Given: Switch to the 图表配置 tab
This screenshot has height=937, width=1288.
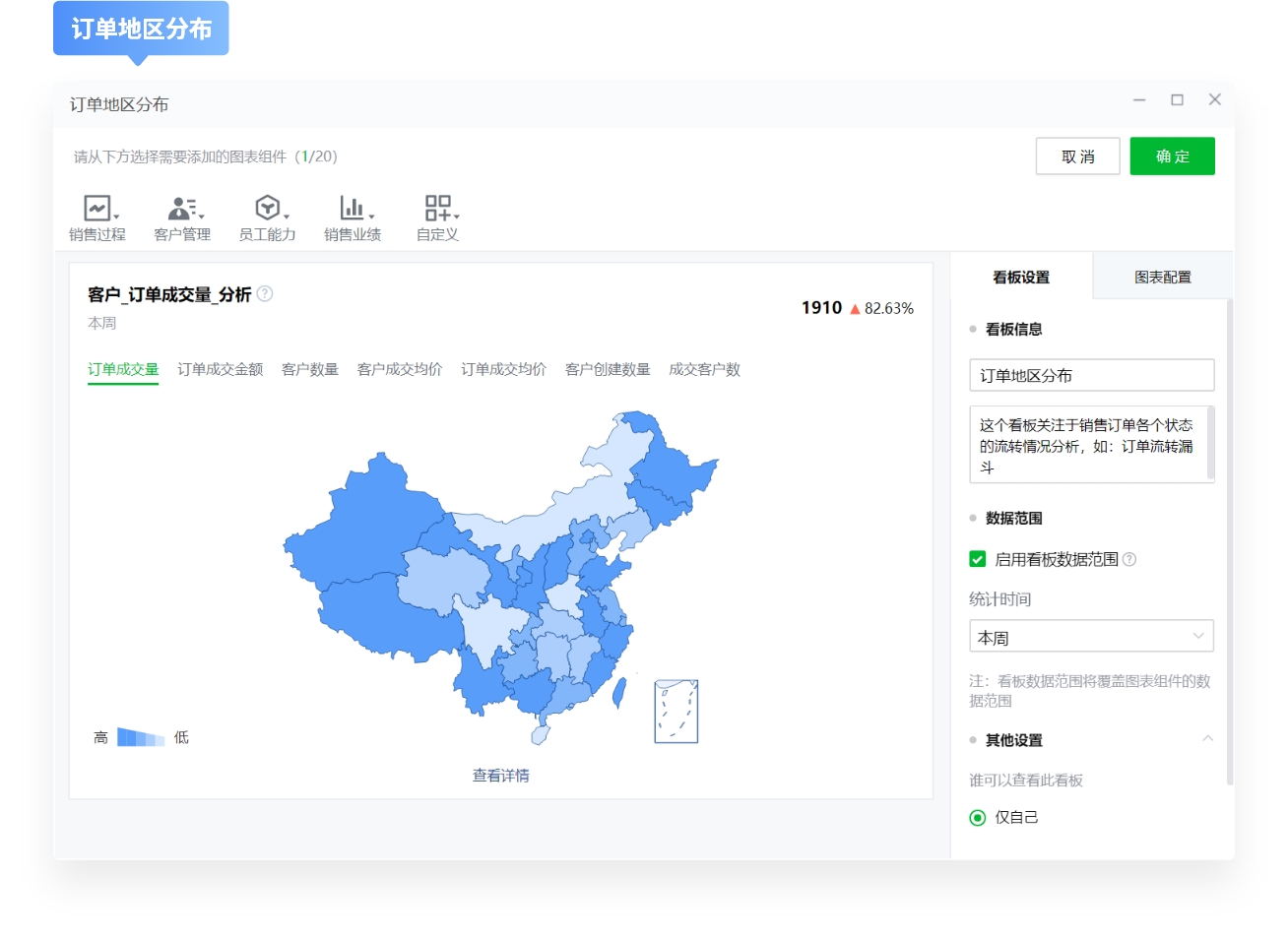Looking at the screenshot, I should pyautogui.click(x=1162, y=277).
